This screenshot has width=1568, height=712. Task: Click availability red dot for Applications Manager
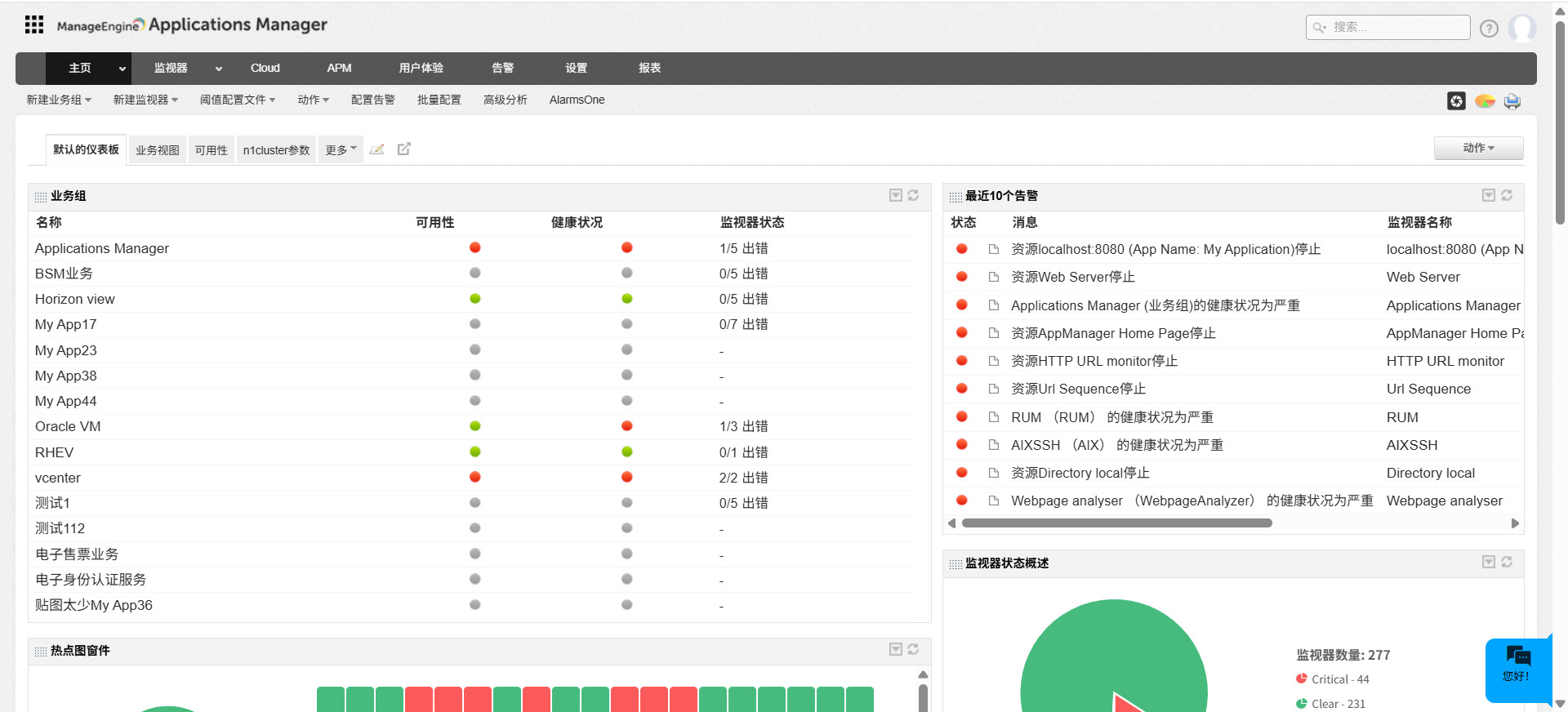point(475,247)
